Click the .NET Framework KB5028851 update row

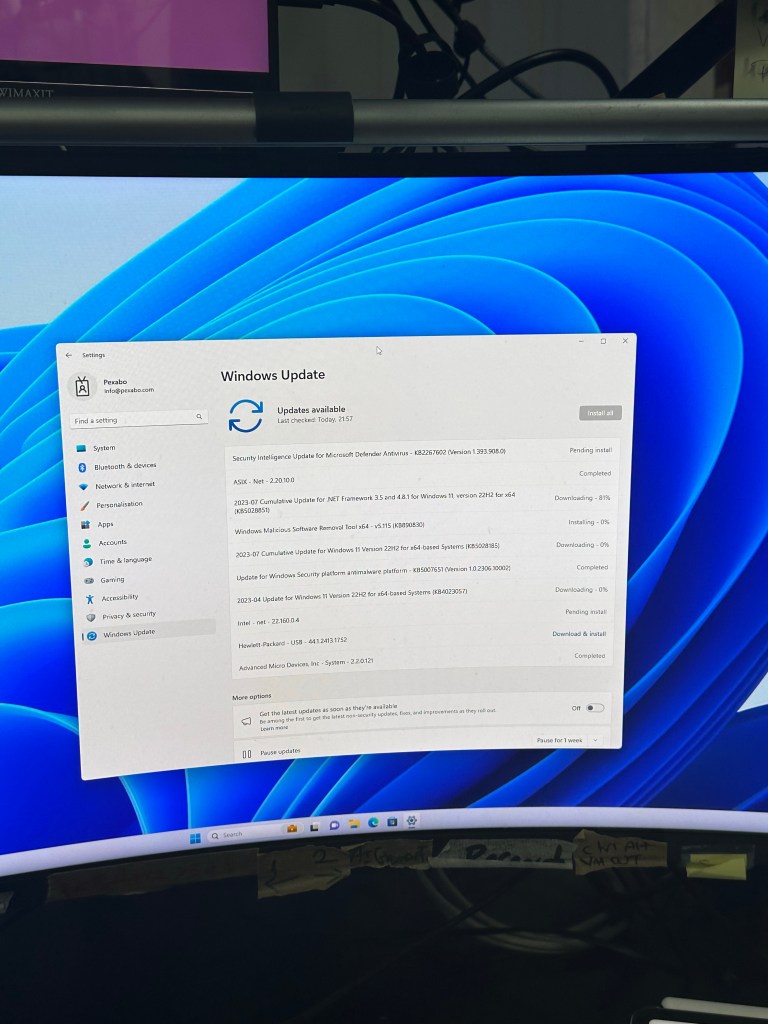420,502
